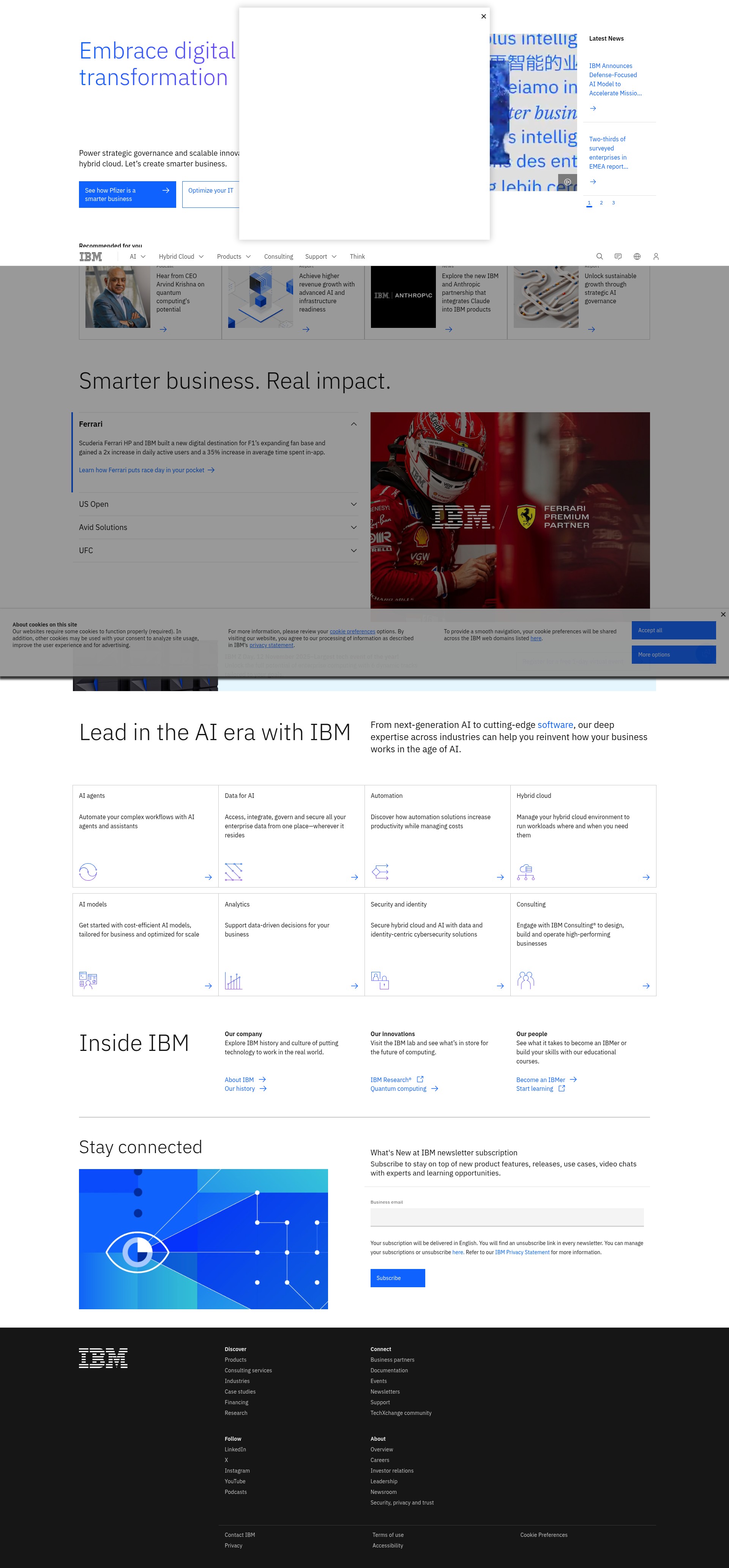This screenshot has width=729, height=1568.
Task: Close the white popup dialog
Action: (484, 16)
